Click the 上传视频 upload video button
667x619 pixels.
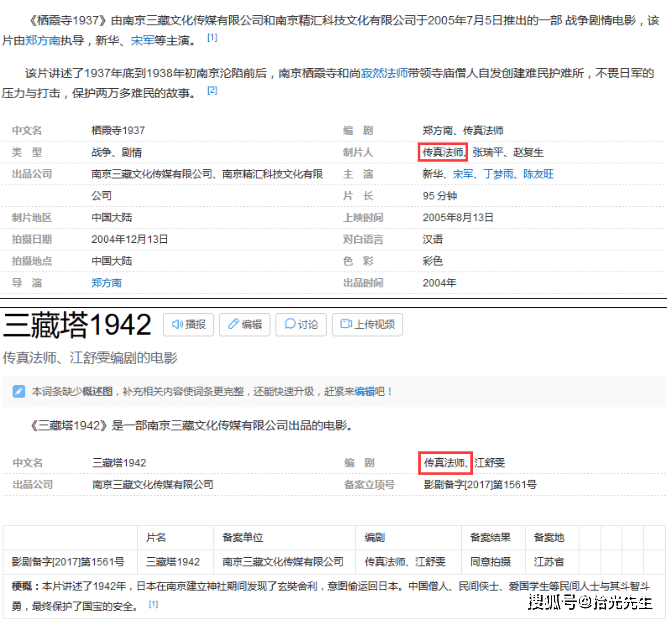(x=368, y=325)
